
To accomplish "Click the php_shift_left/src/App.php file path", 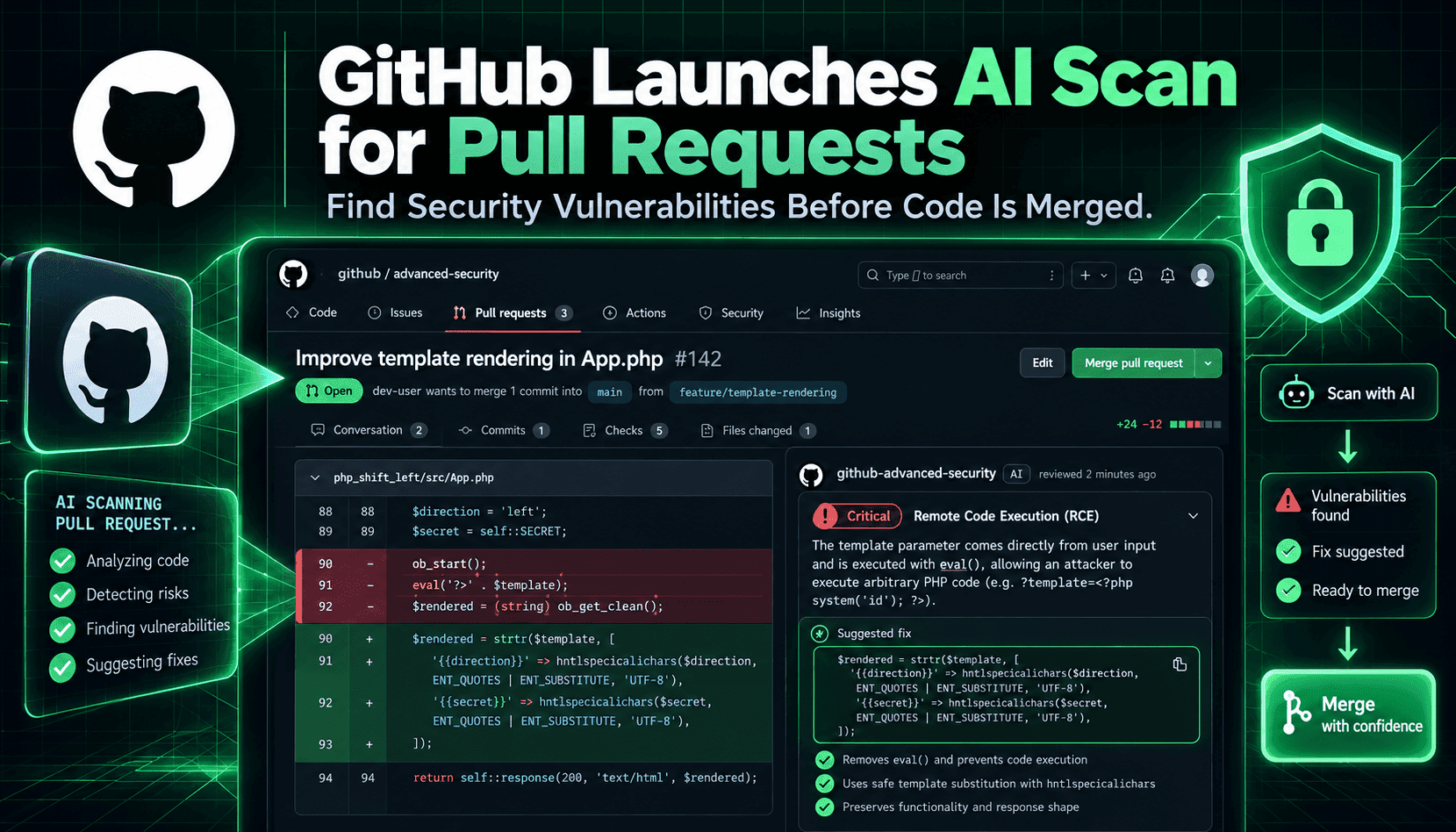I will click(413, 477).
